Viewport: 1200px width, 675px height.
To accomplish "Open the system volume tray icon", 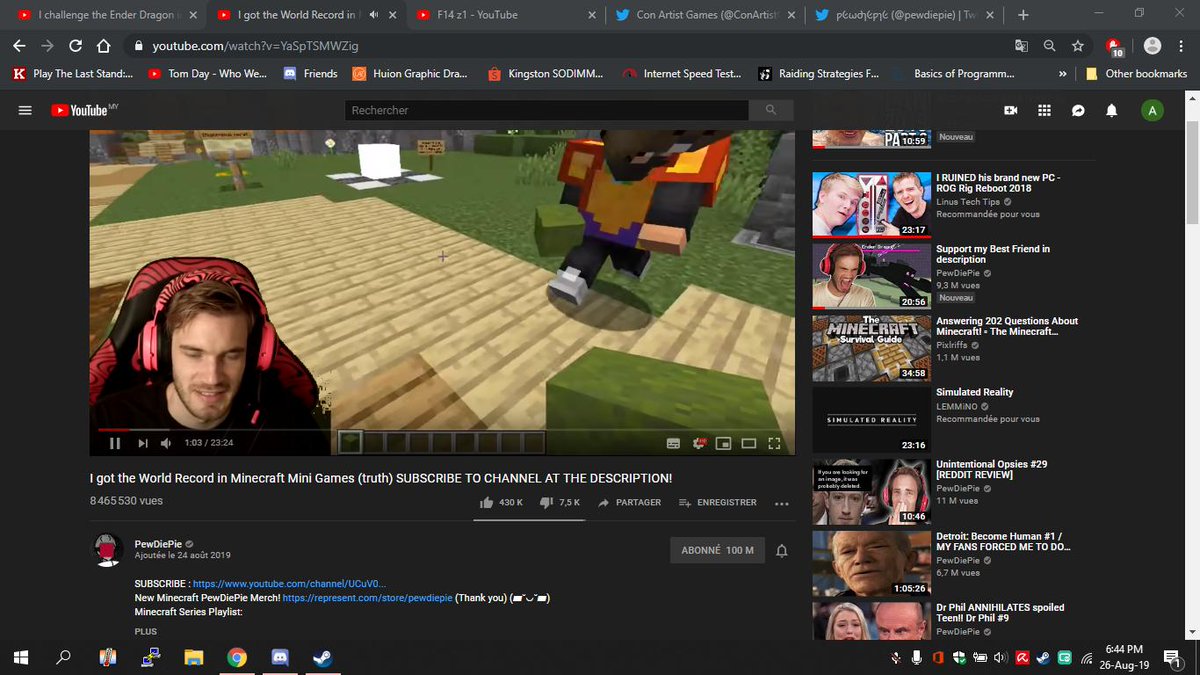I will 1001,657.
